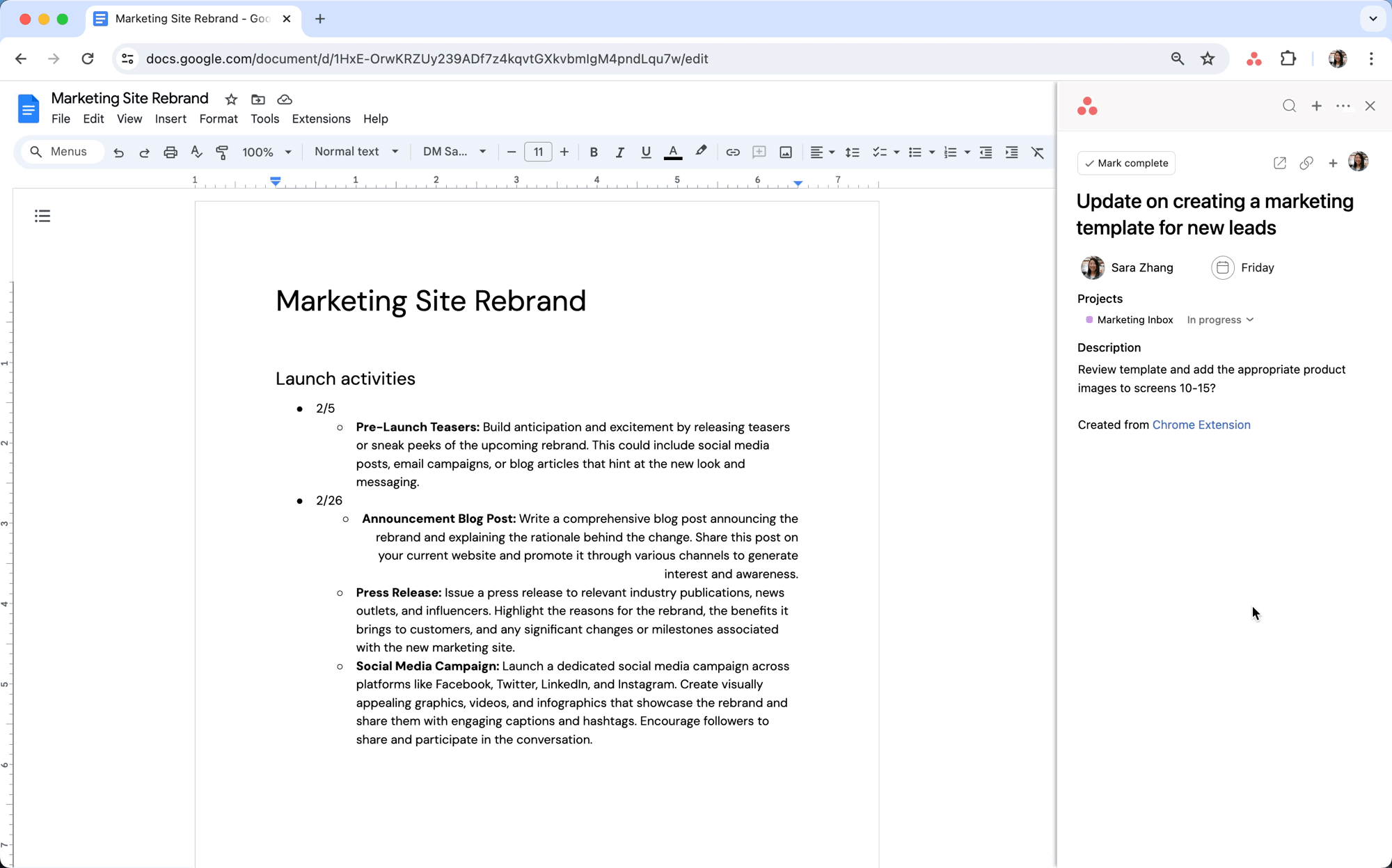The height and width of the screenshot is (868, 1392).
Task: Open the zoom 100% dropdown
Action: coord(266,152)
